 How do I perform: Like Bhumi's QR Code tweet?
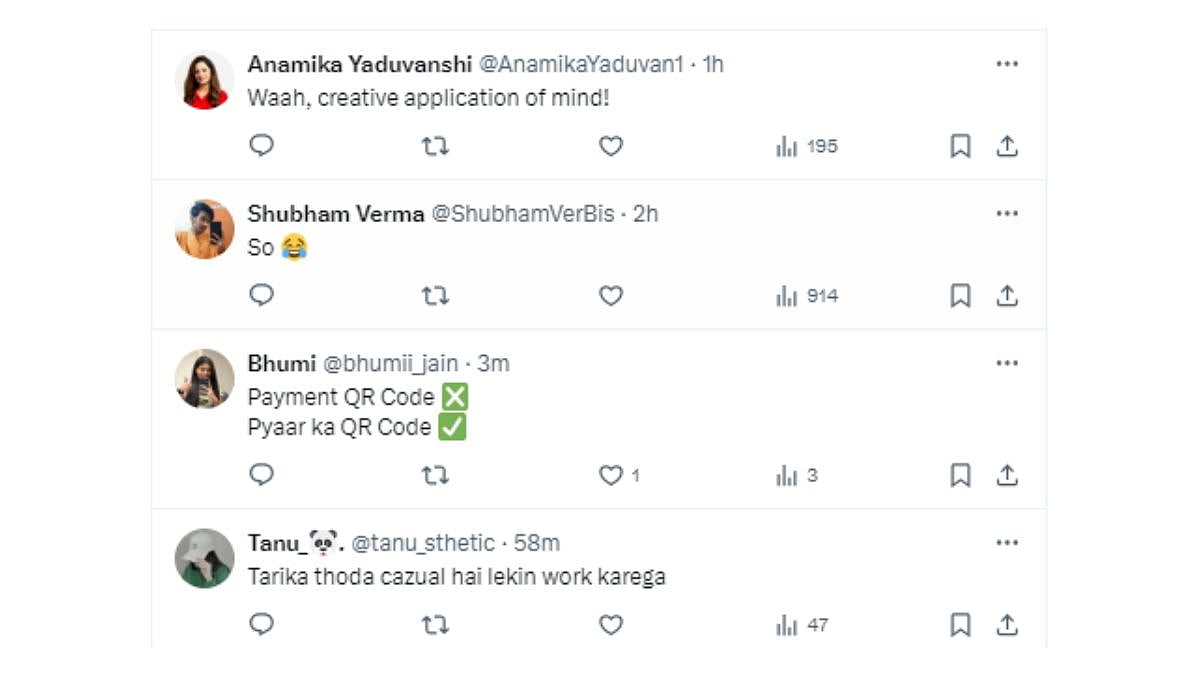click(611, 475)
